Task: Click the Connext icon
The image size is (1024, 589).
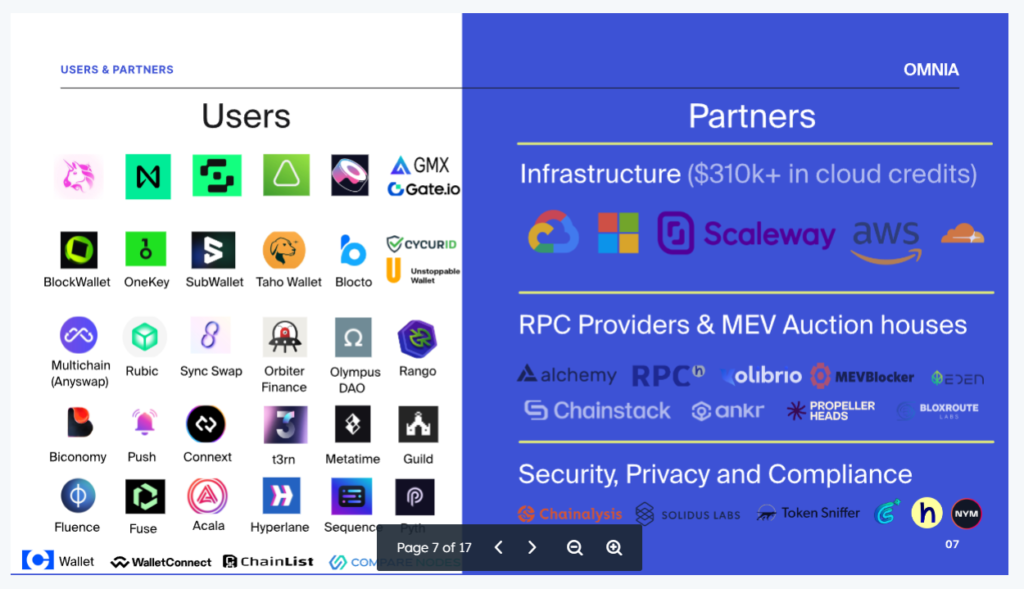Action: tap(206, 424)
